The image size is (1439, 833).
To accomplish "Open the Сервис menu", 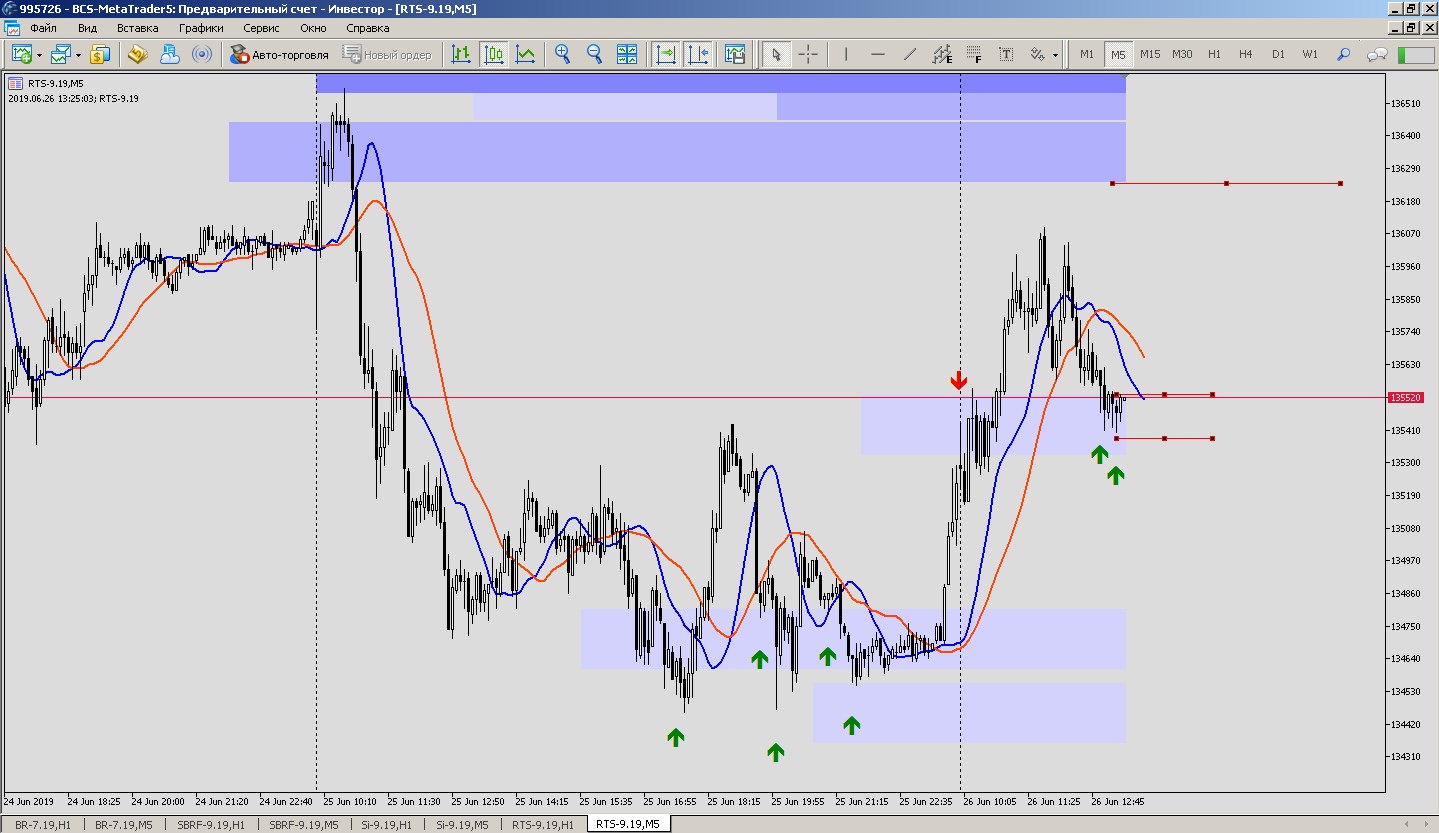I will 262,28.
